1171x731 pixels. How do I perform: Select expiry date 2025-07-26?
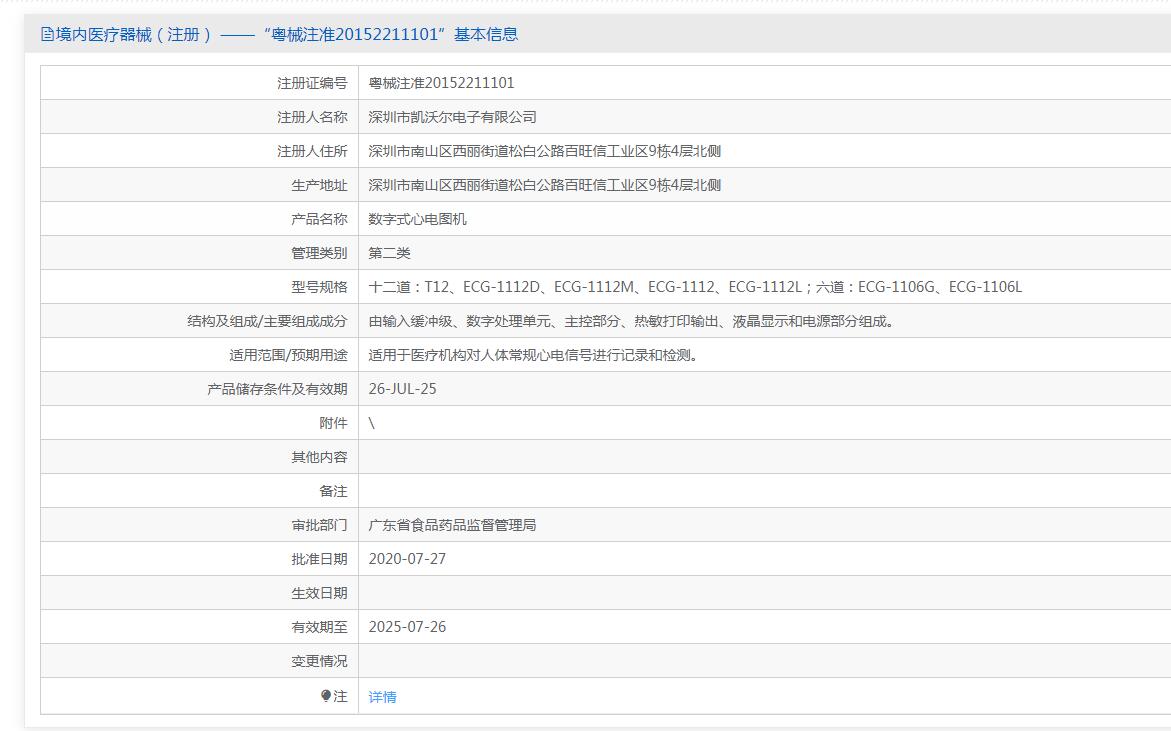tap(407, 626)
